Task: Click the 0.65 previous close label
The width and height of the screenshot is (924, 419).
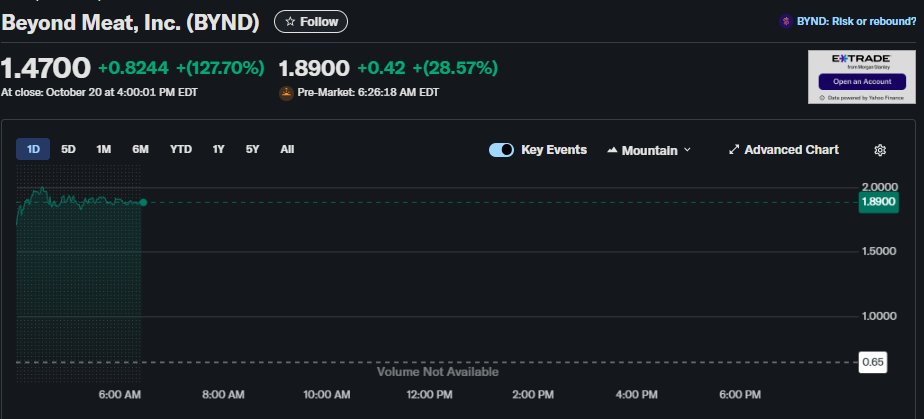Action: coord(873,362)
